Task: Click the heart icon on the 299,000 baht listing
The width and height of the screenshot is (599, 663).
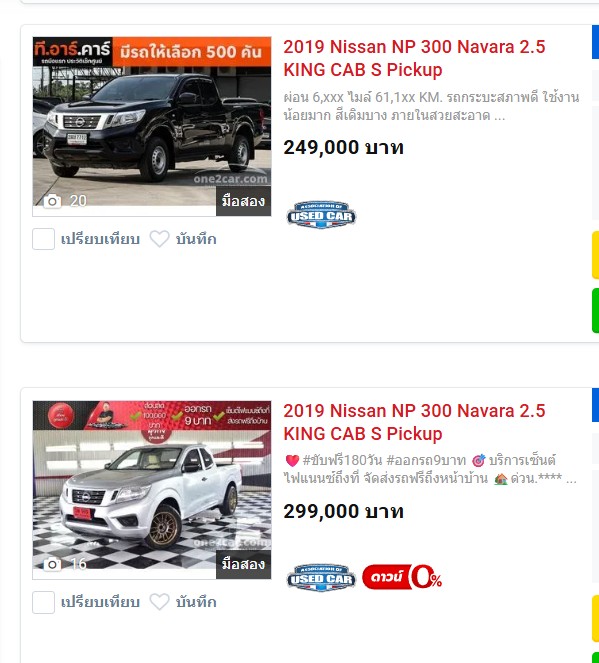Action: [159, 602]
